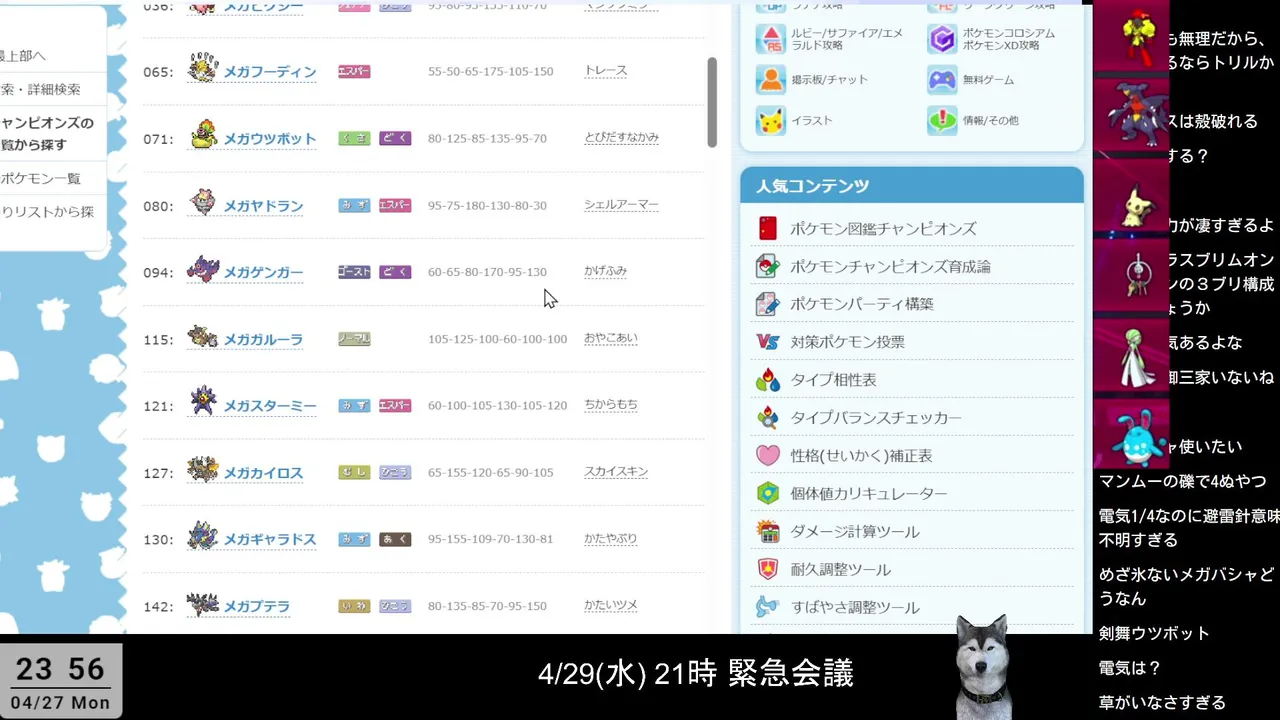This screenshot has height=720, width=1280.
Task: Click the エスパー type badge for メガフーディン
Action: (354, 72)
